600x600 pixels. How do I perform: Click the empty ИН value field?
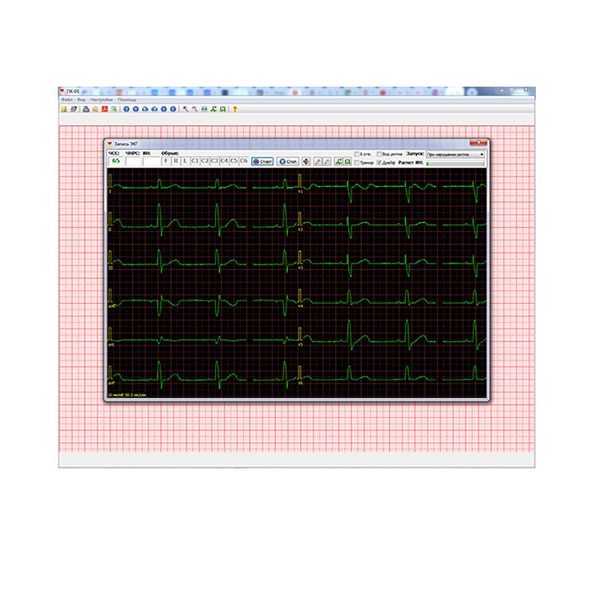pyautogui.click(x=151, y=161)
